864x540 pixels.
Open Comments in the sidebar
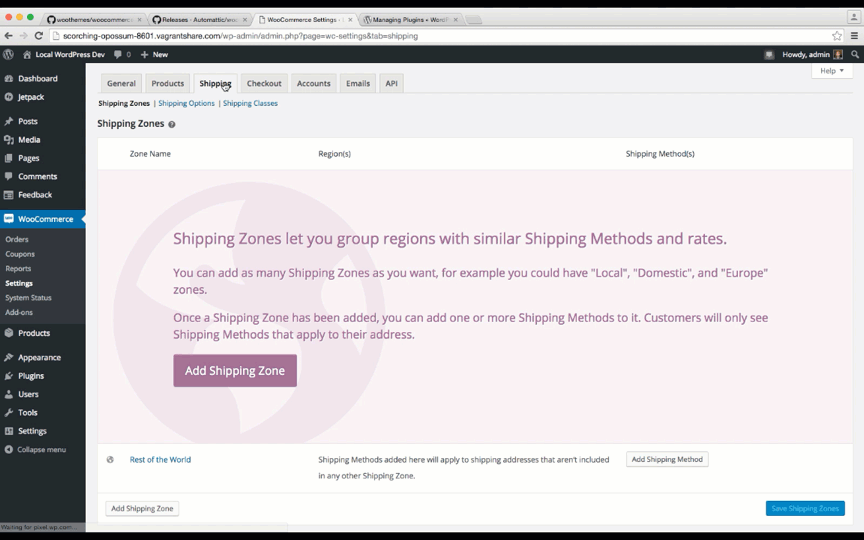[x=42, y=176]
